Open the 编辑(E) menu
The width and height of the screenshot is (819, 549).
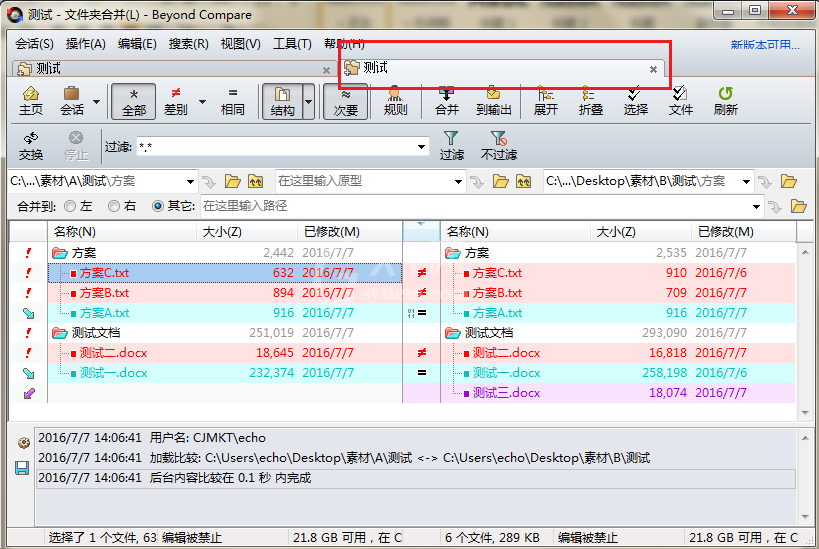[x=137, y=44]
